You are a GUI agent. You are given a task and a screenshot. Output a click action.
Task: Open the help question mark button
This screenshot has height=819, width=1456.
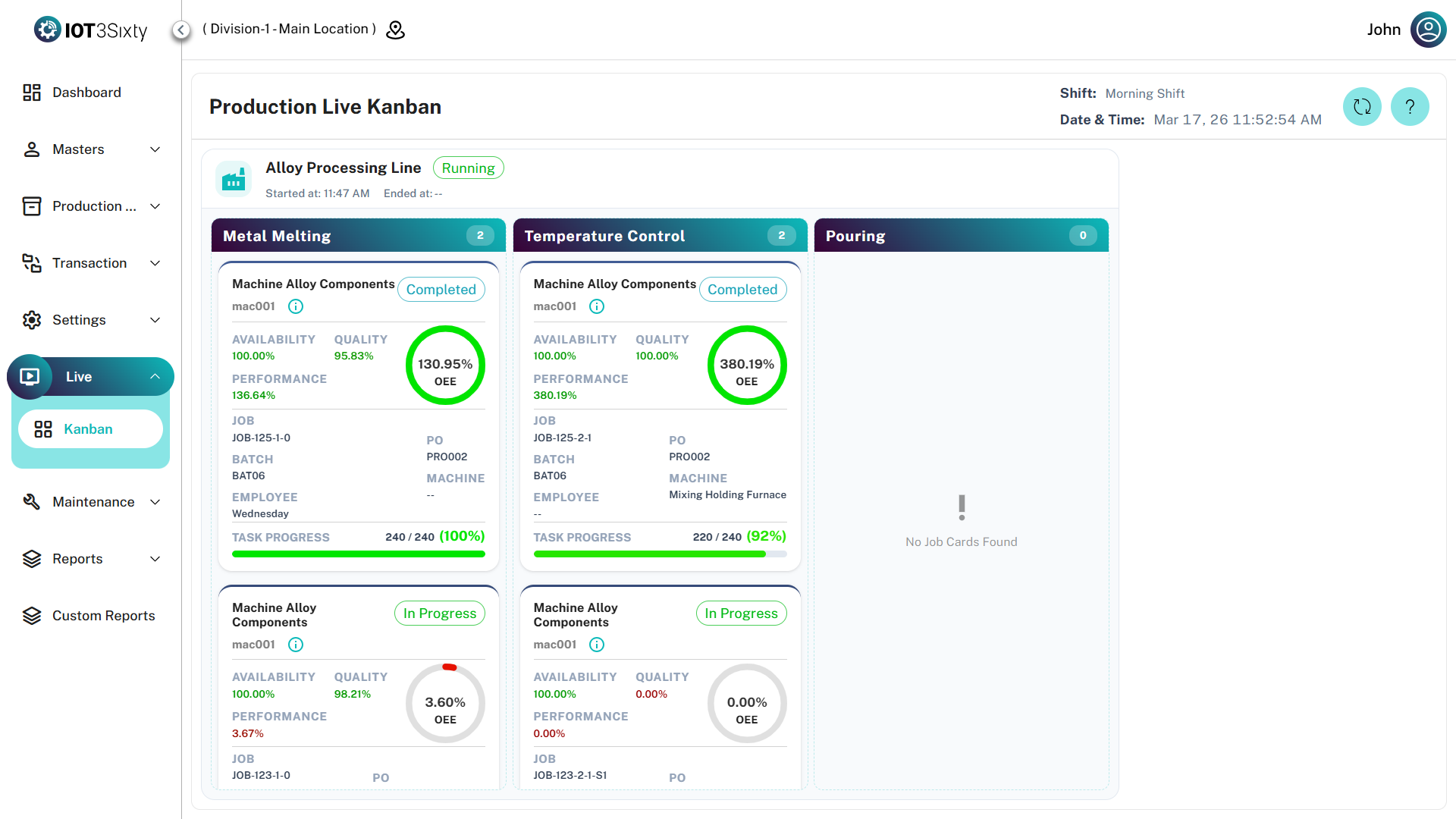pos(1410,107)
